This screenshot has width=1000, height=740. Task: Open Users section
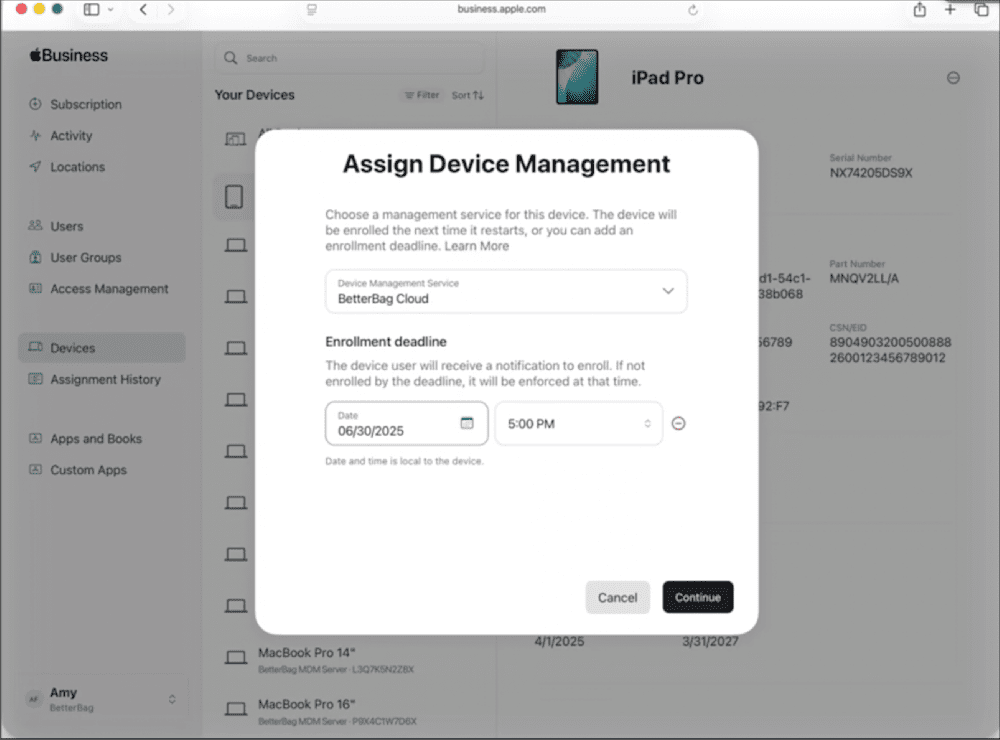(66, 226)
